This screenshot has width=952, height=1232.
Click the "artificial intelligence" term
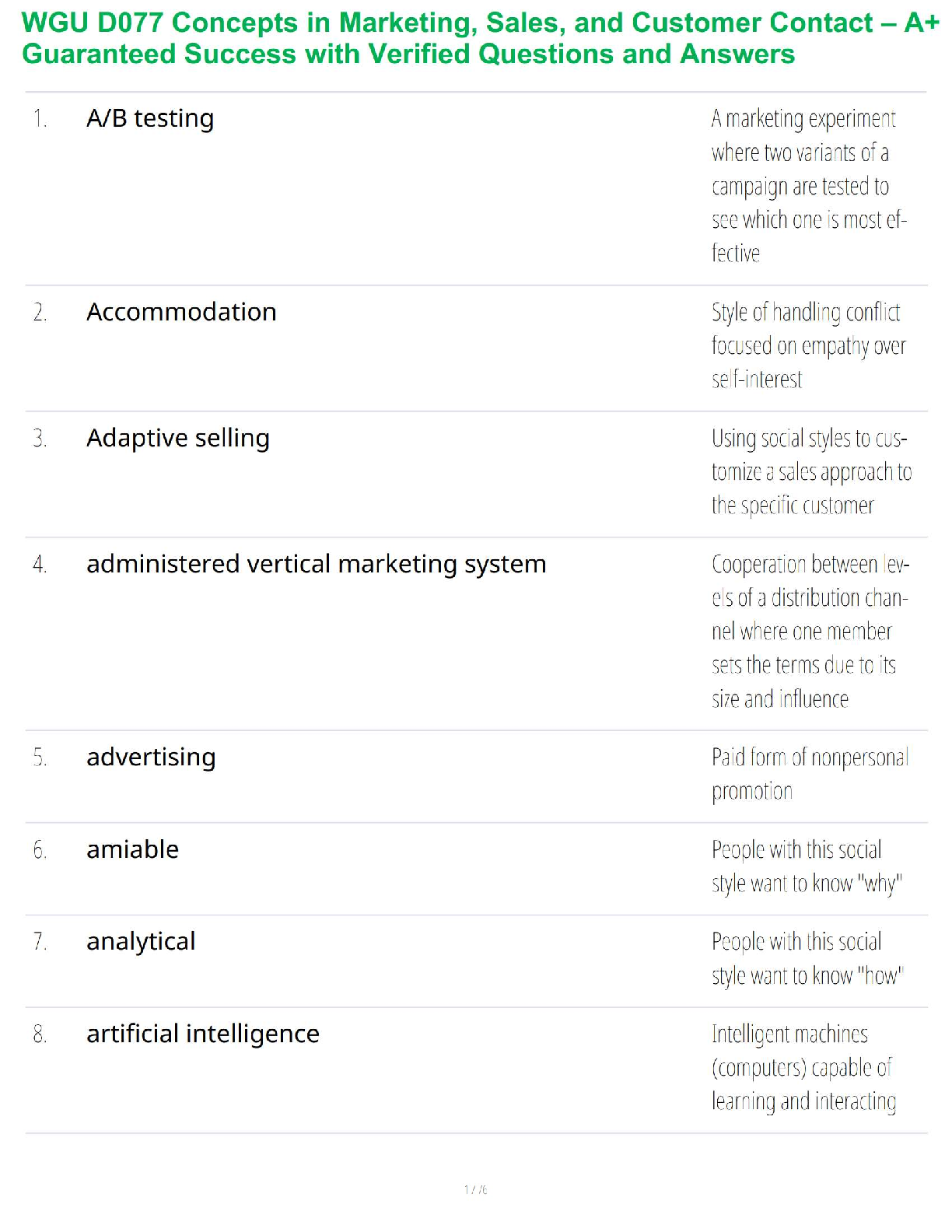(202, 1034)
